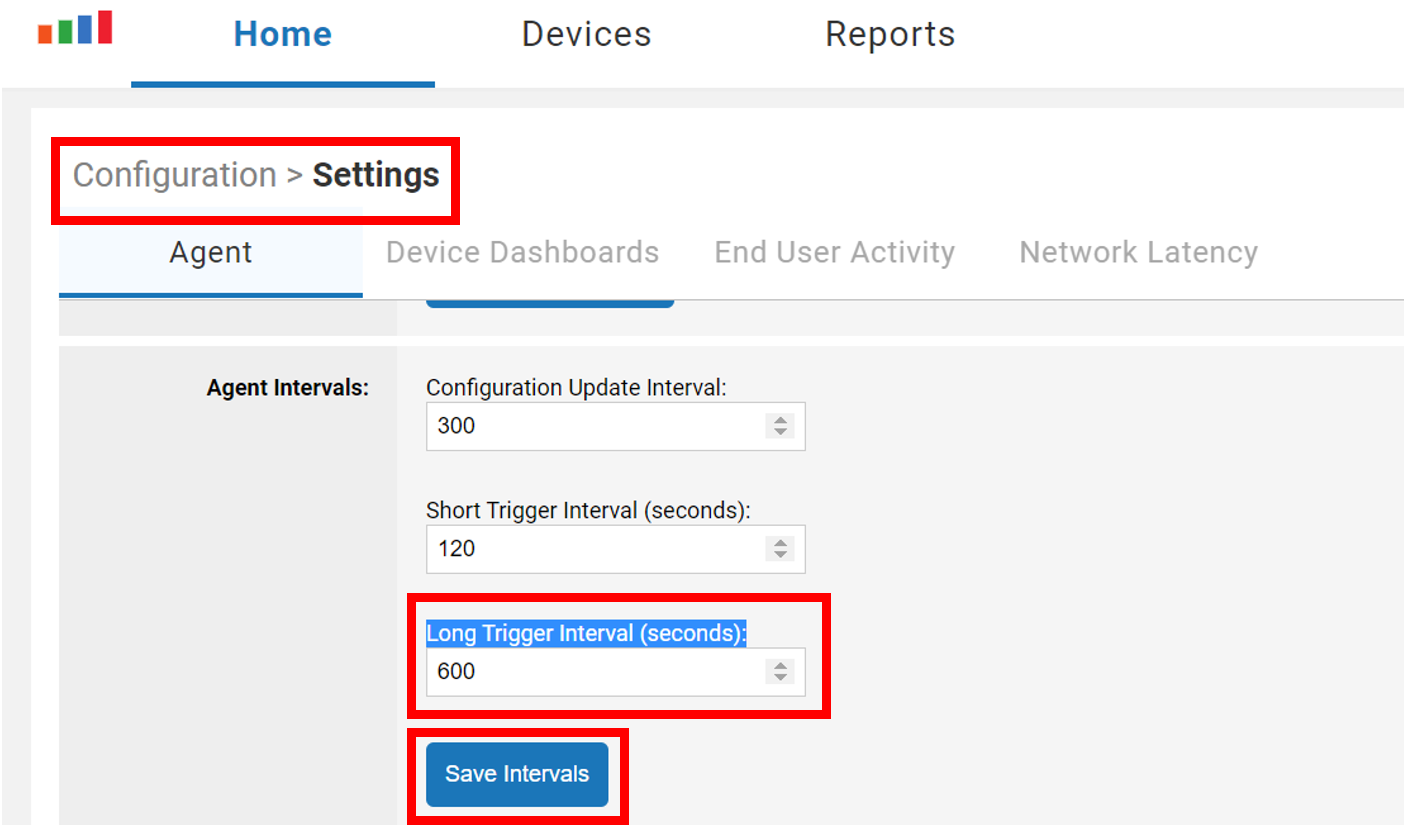
Task: Increase the Configuration Update Interval value
Action: [x=780, y=419]
